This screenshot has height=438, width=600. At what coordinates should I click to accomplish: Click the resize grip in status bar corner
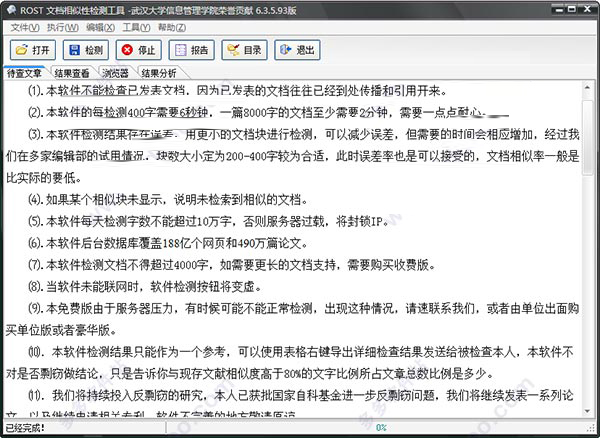click(591, 428)
